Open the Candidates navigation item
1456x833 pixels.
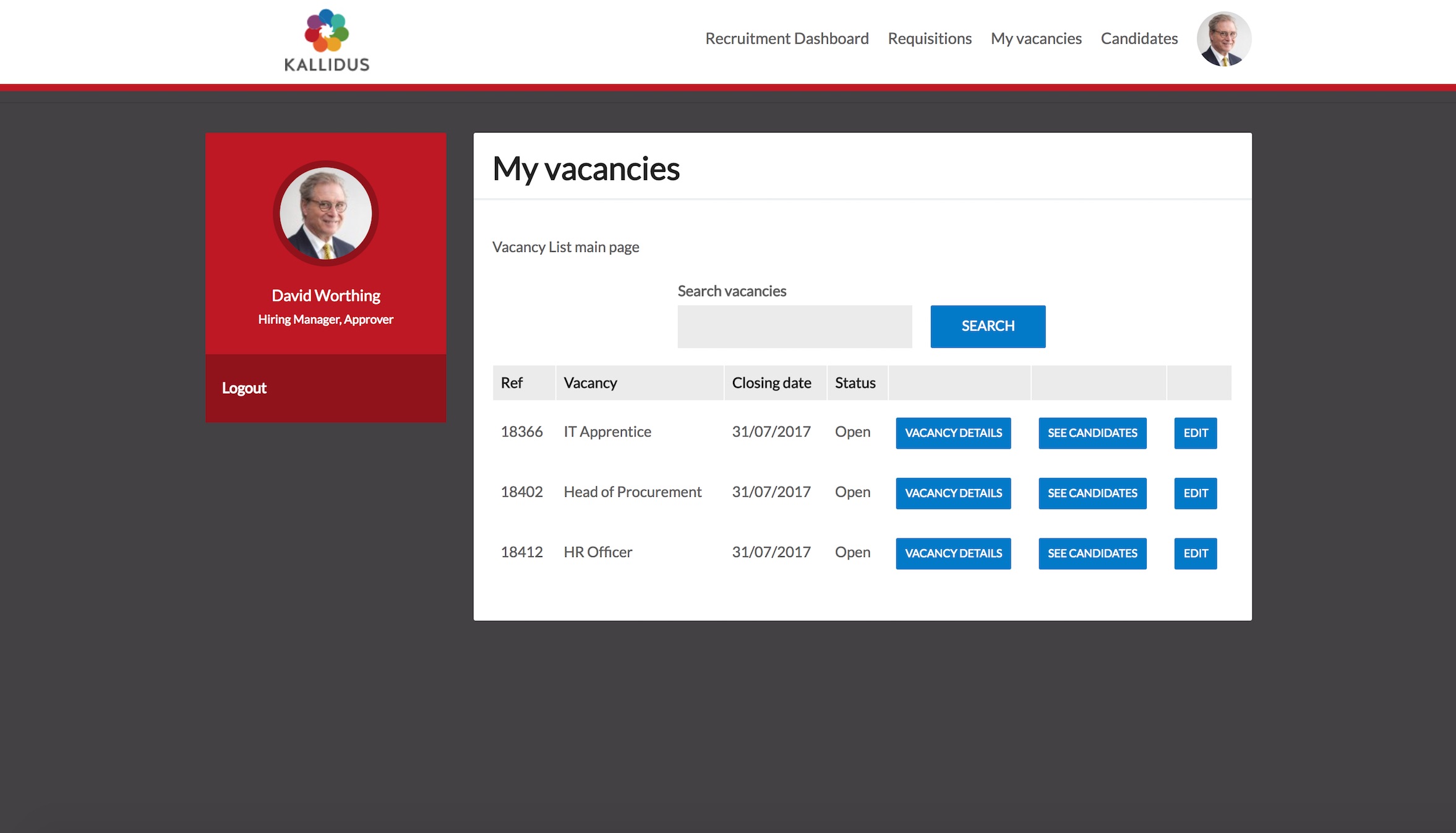pos(1139,39)
